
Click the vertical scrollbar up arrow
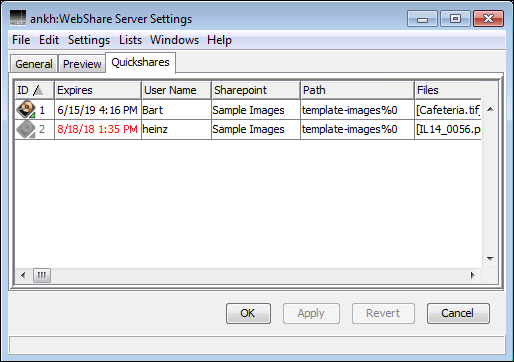pyautogui.click(x=490, y=109)
